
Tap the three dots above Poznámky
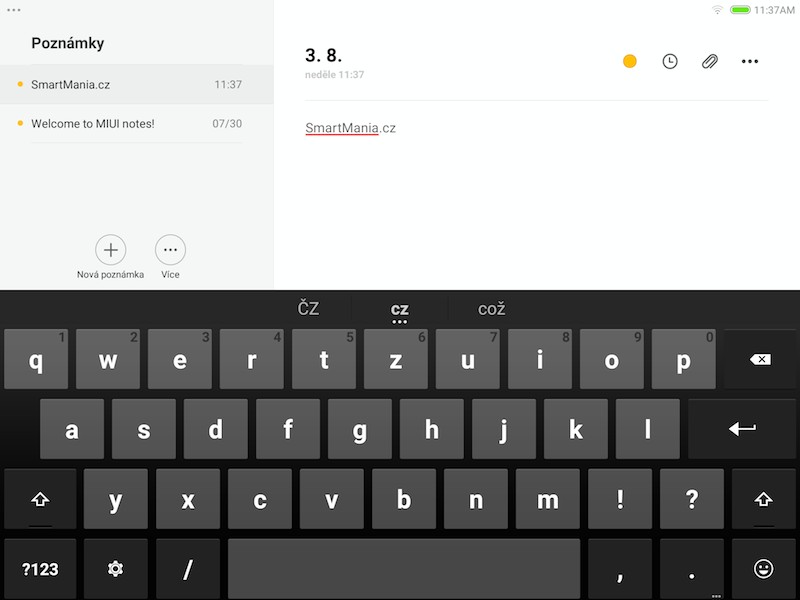tap(14, 10)
